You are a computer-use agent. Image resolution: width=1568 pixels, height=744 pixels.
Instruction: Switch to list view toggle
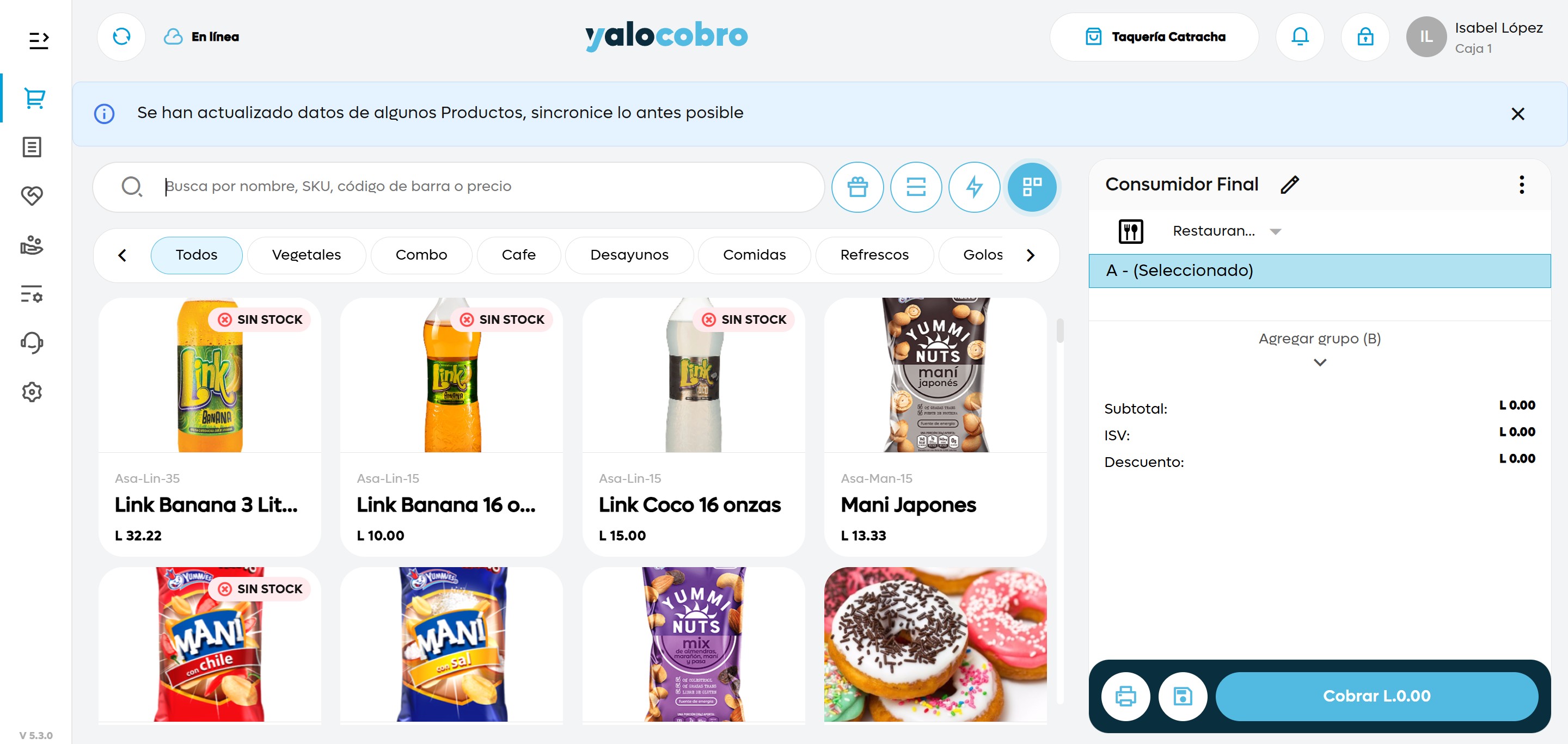[915, 187]
